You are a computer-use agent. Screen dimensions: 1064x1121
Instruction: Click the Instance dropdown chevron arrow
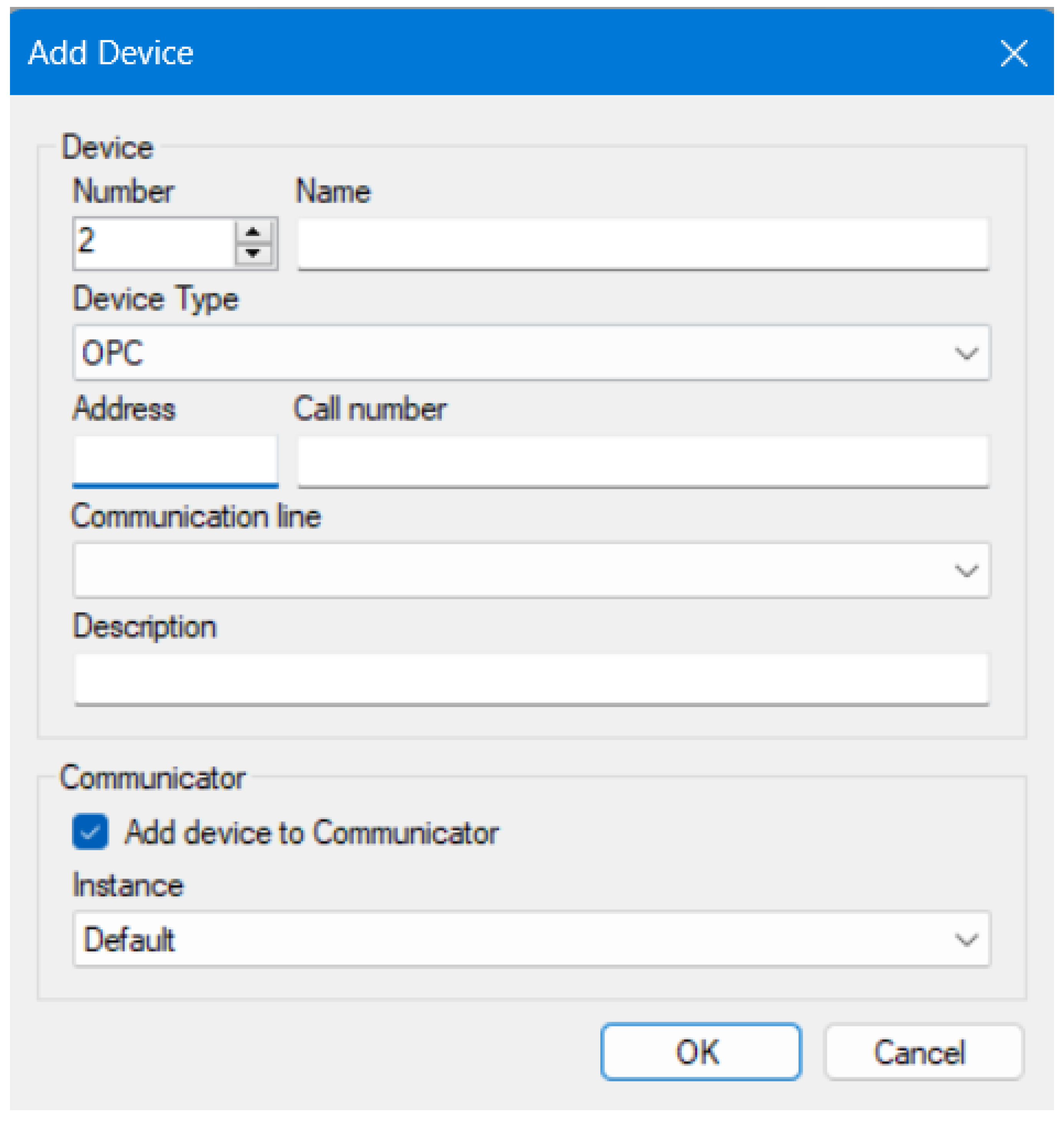966,940
